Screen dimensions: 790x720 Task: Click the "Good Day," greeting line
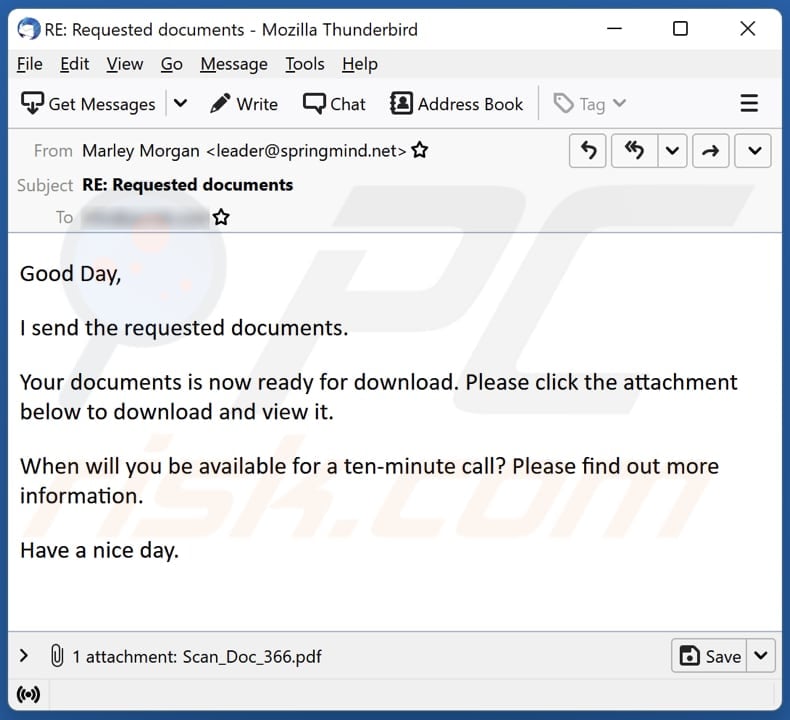(x=71, y=274)
